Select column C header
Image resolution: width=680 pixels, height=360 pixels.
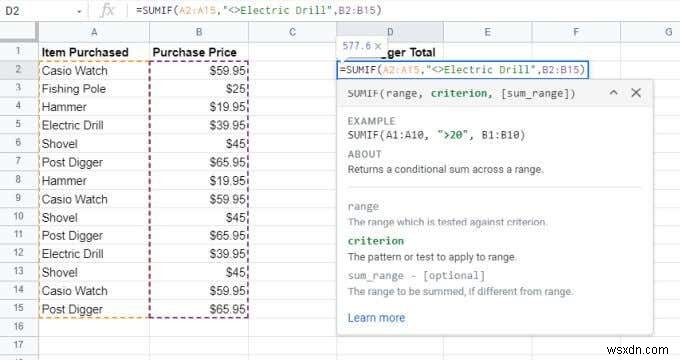pos(292,32)
